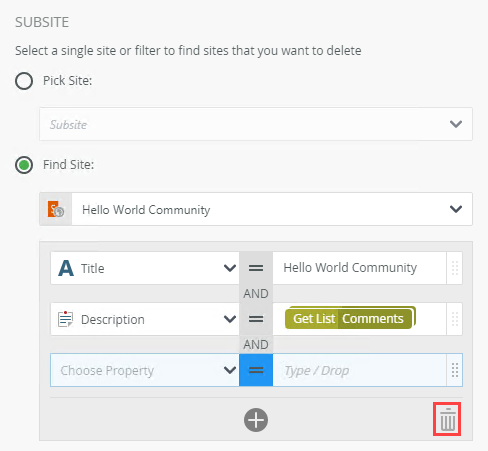This screenshot has height=451, width=488.
Task: Open the Description property dropdown
Action: tap(145, 319)
